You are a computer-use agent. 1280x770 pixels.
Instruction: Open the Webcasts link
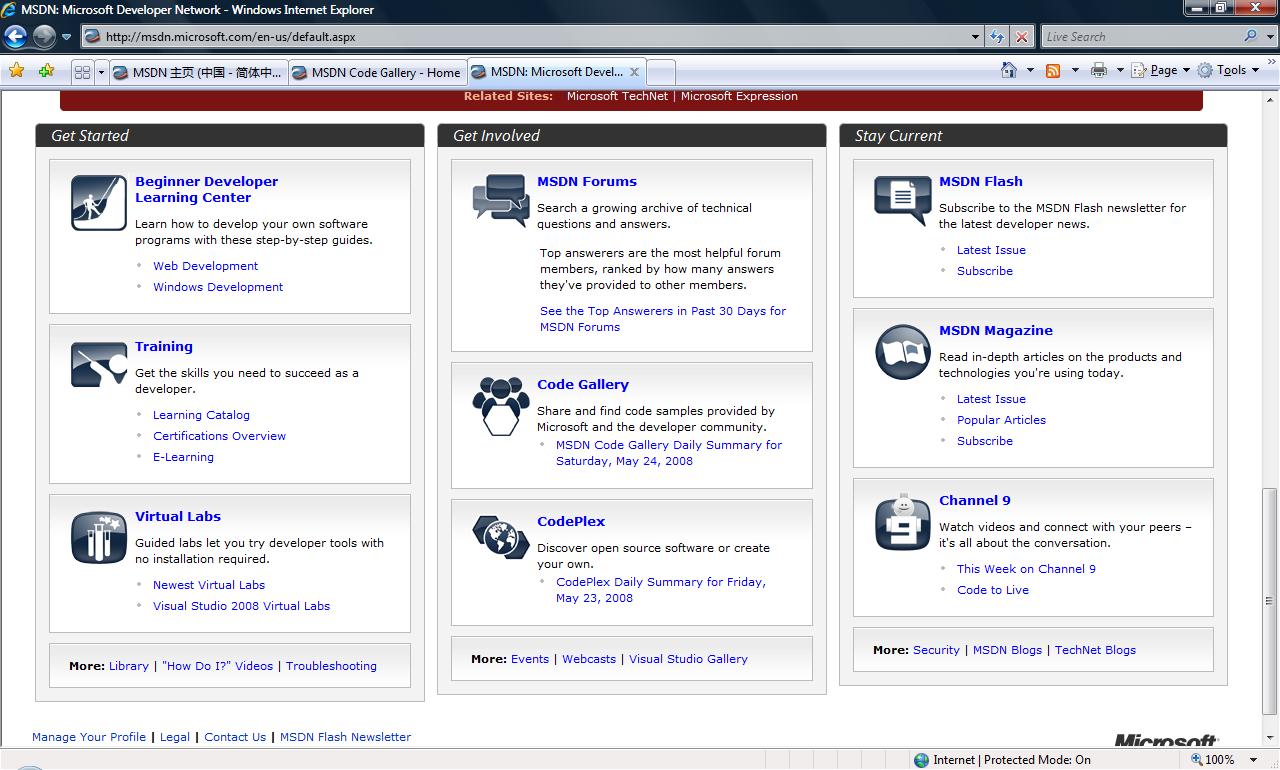tap(588, 659)
